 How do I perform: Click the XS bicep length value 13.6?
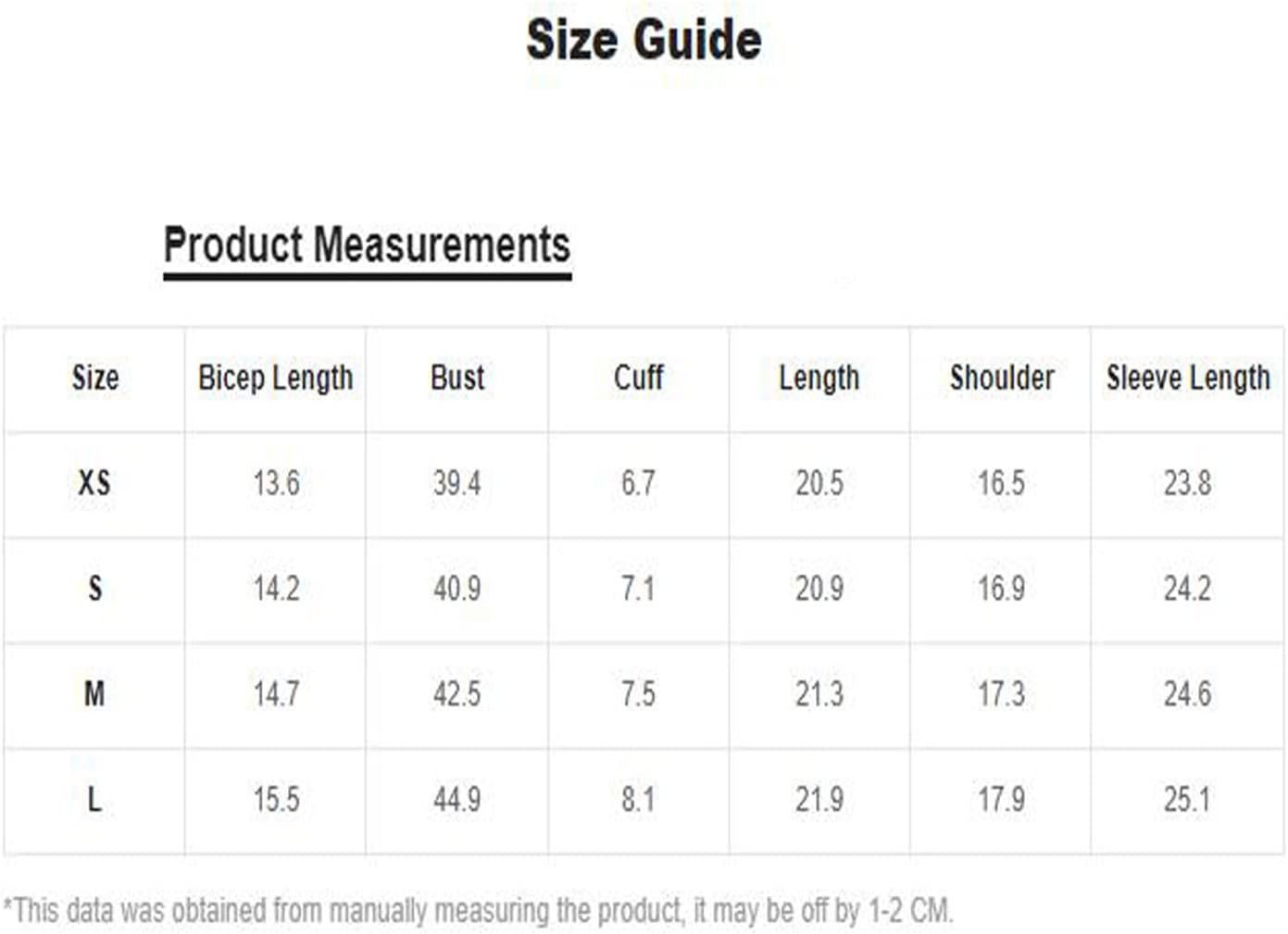click(x=276, y=483)
